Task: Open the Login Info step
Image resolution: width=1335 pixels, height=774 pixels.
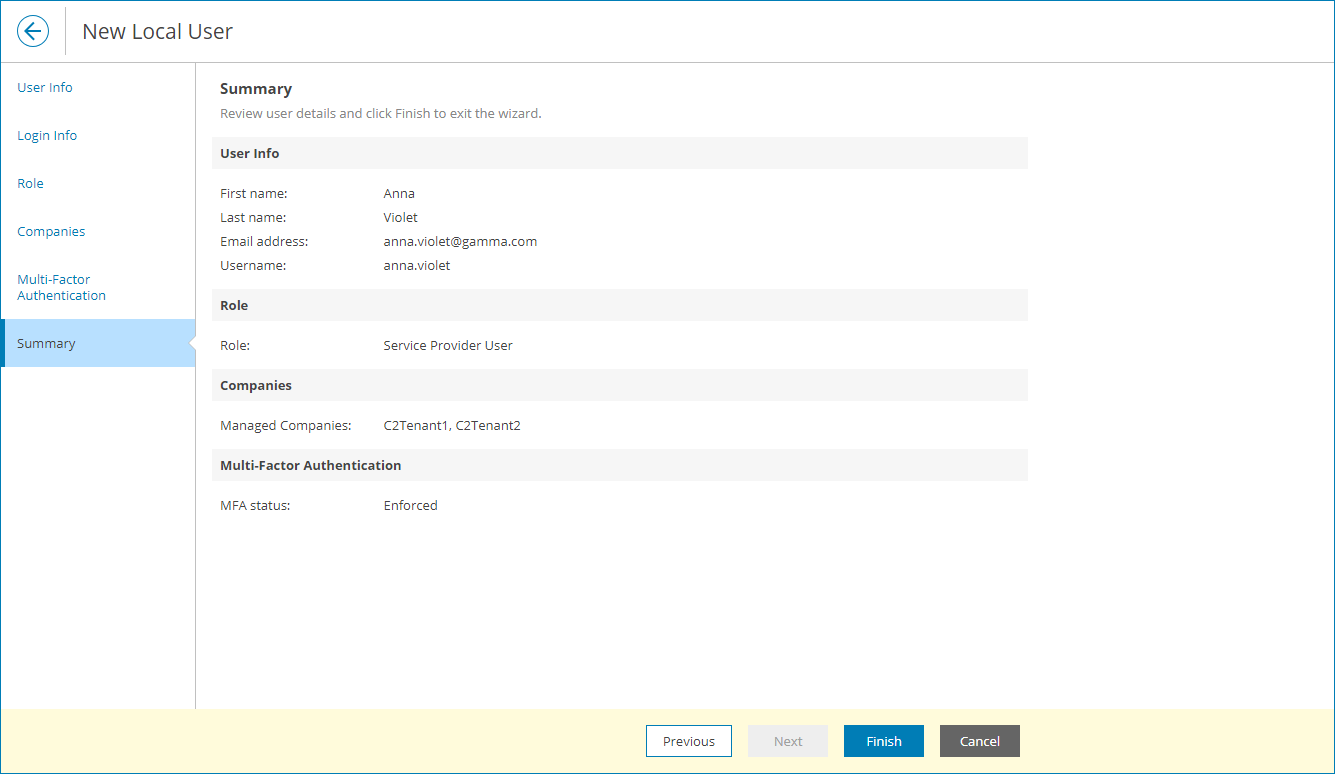Action: [46, 135]
